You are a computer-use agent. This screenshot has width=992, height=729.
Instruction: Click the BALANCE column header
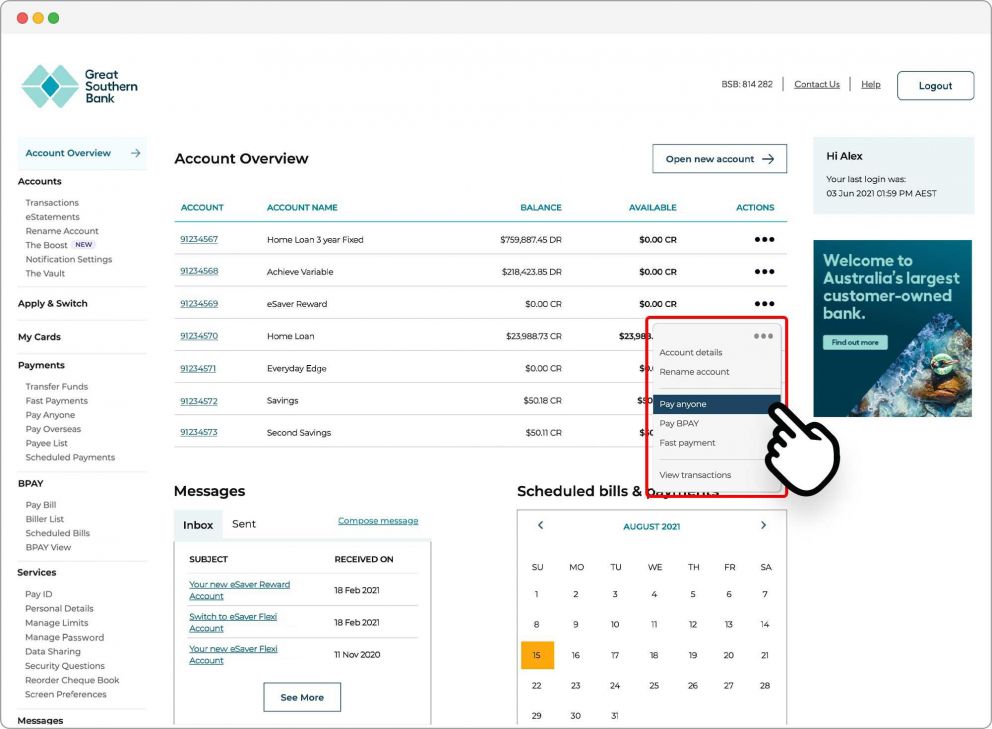(541, 208)
